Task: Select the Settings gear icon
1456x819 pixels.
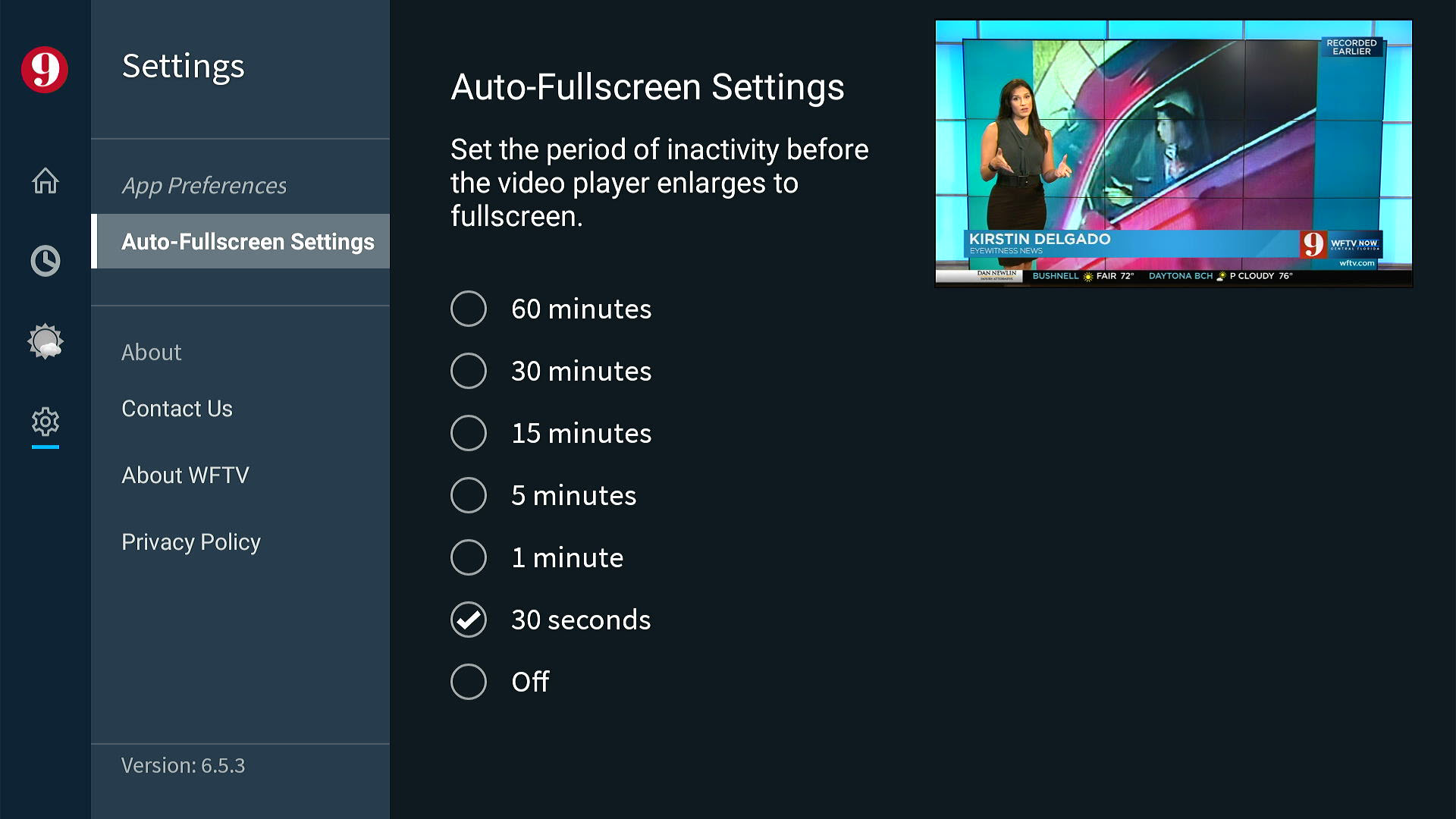Action: pyautogui.click(x=45, y=422)
